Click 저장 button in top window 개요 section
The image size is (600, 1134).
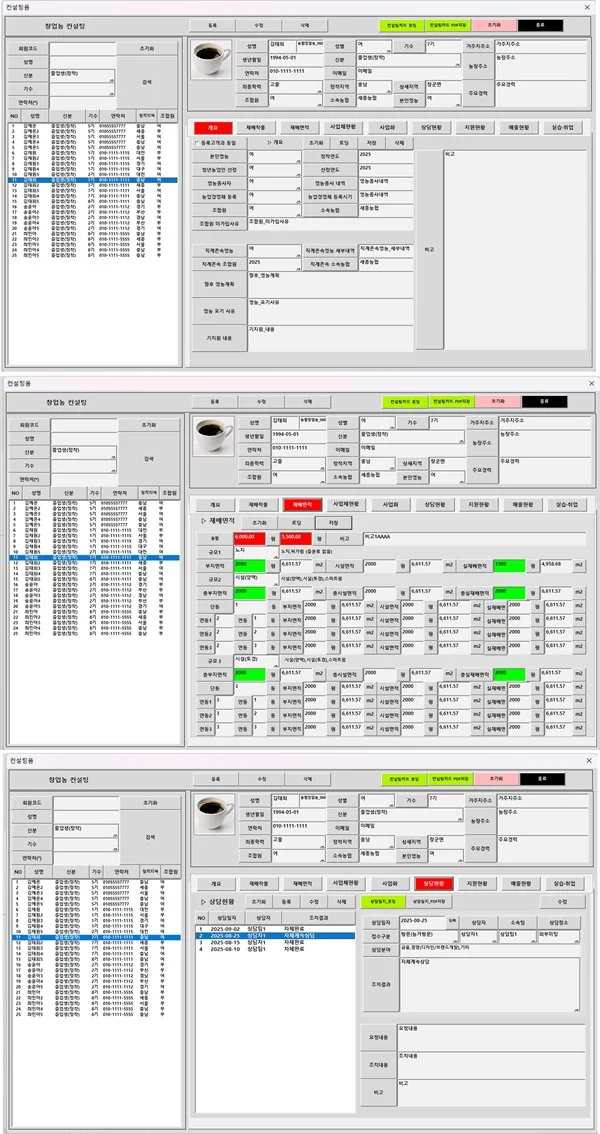(372, 143)
